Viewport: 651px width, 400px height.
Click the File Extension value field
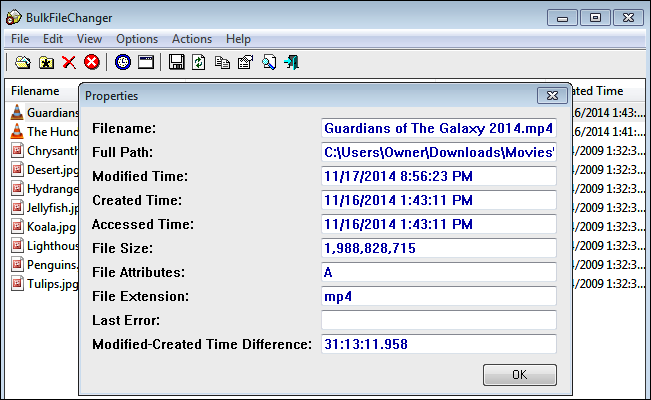tap(439, 297)
